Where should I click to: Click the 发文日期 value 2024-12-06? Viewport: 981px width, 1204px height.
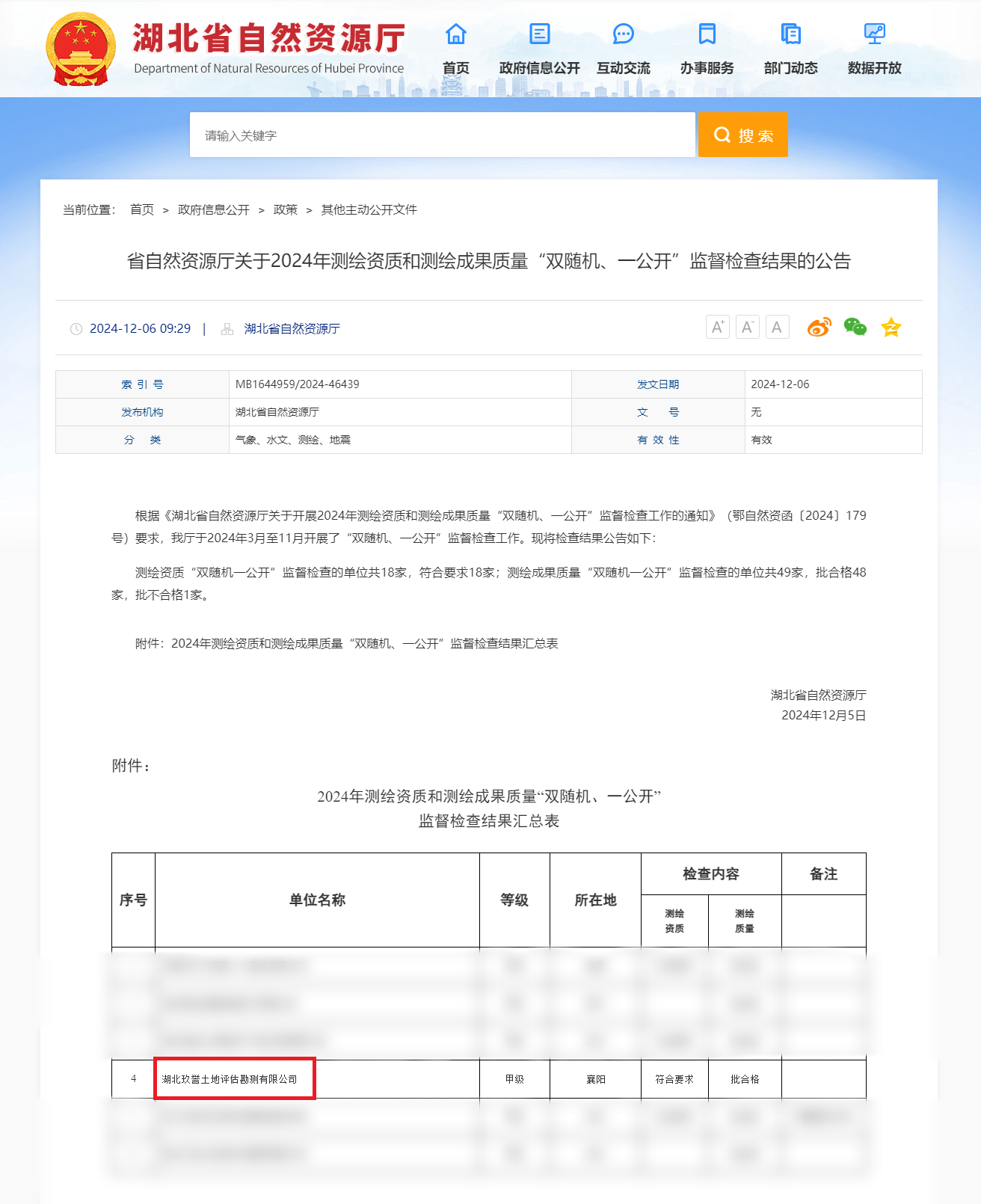click(x=780, y=384)
